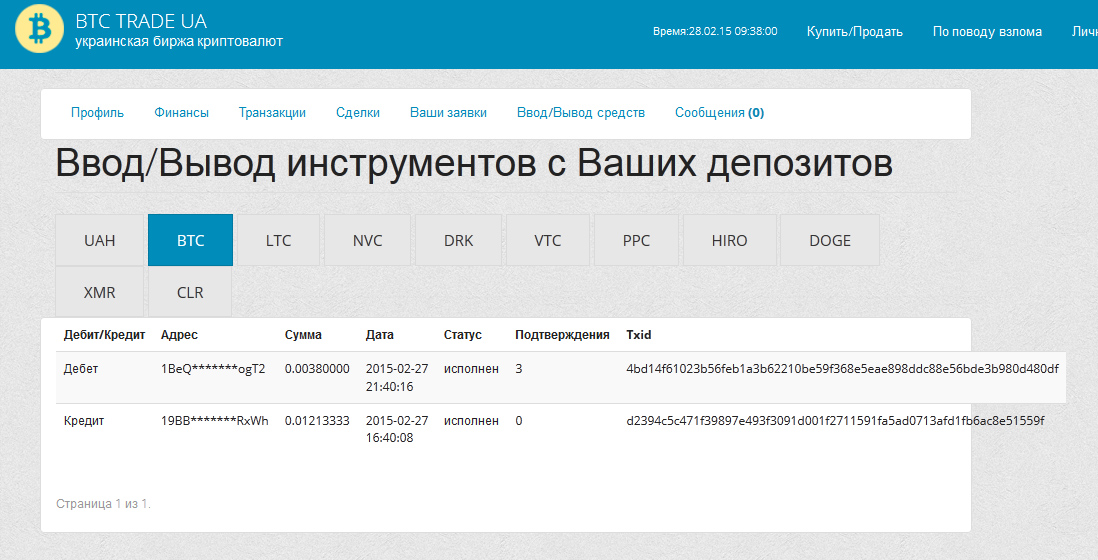
Task: Select the XMR currency tab
Action: [x=100, y=293]
